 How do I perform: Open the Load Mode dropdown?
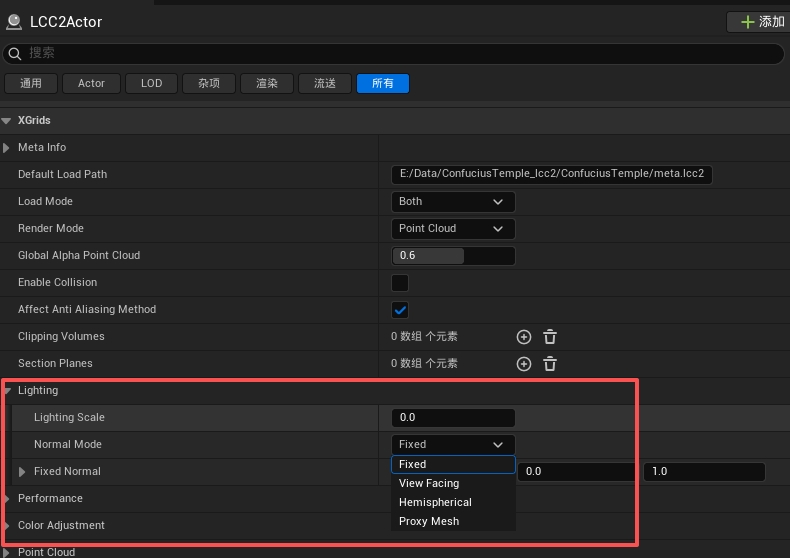click(x=453, y=202)
